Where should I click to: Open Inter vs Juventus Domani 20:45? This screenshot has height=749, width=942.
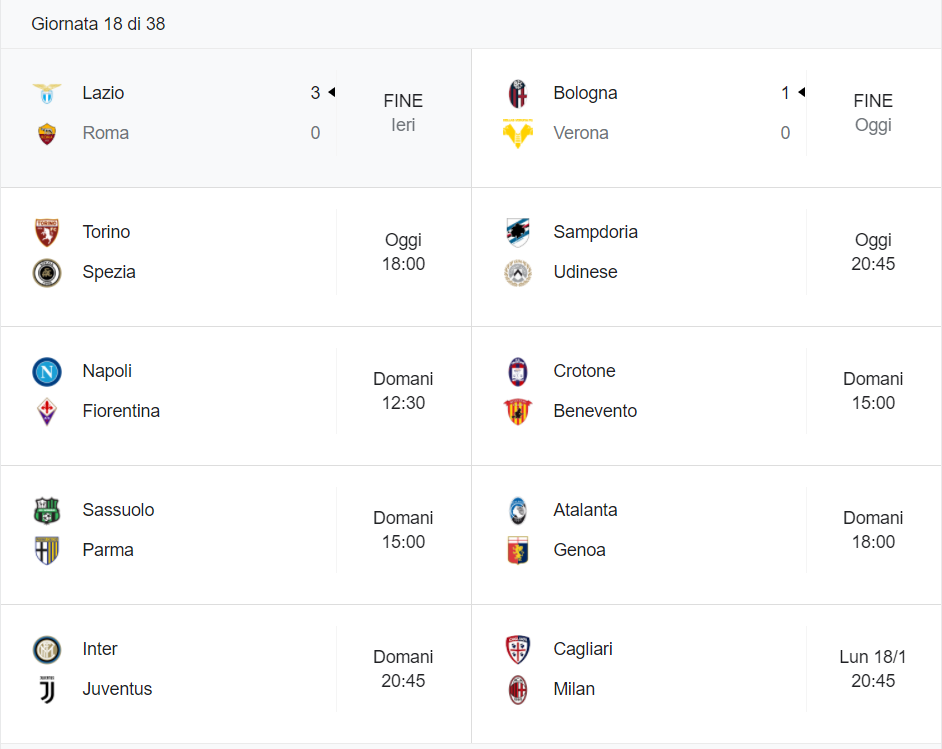click(236, 674)
